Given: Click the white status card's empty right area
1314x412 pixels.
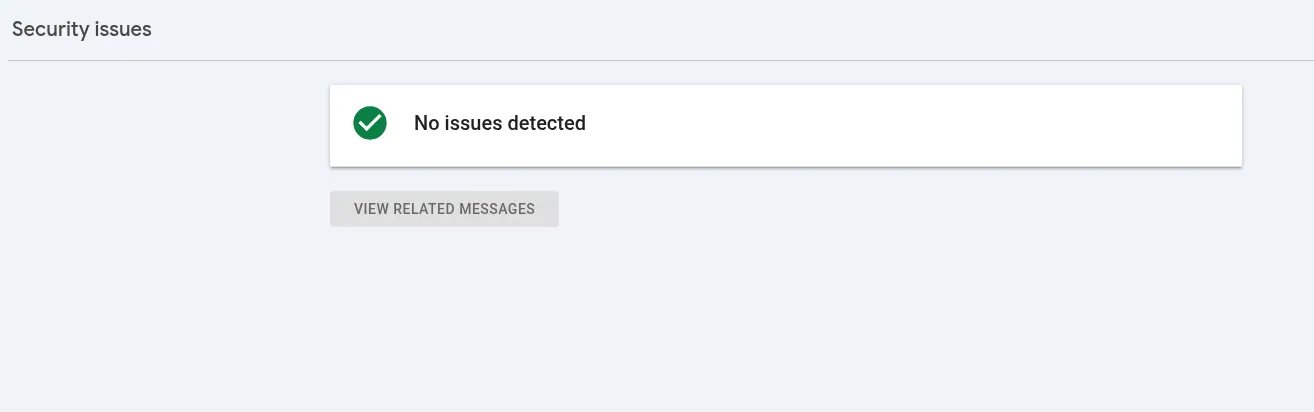Looking at the screenshot, I should pos(950,125).
